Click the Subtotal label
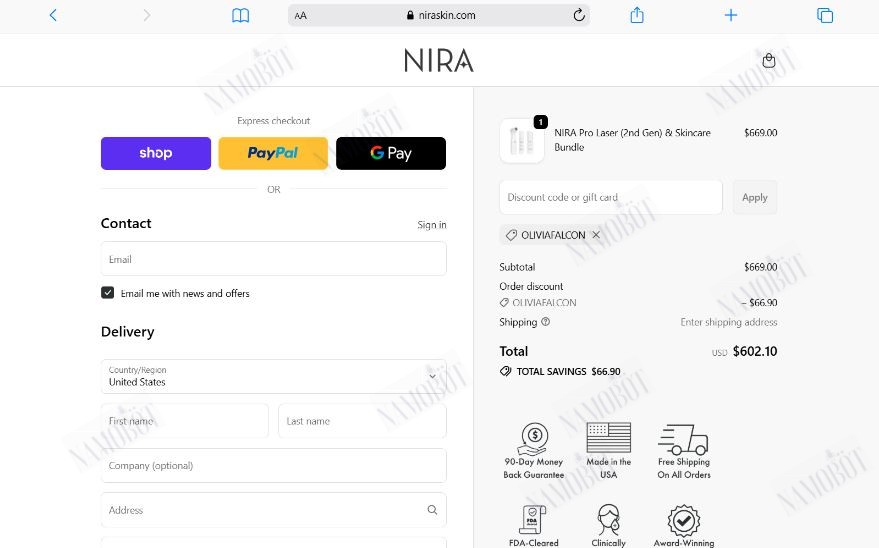 point(517,267)
